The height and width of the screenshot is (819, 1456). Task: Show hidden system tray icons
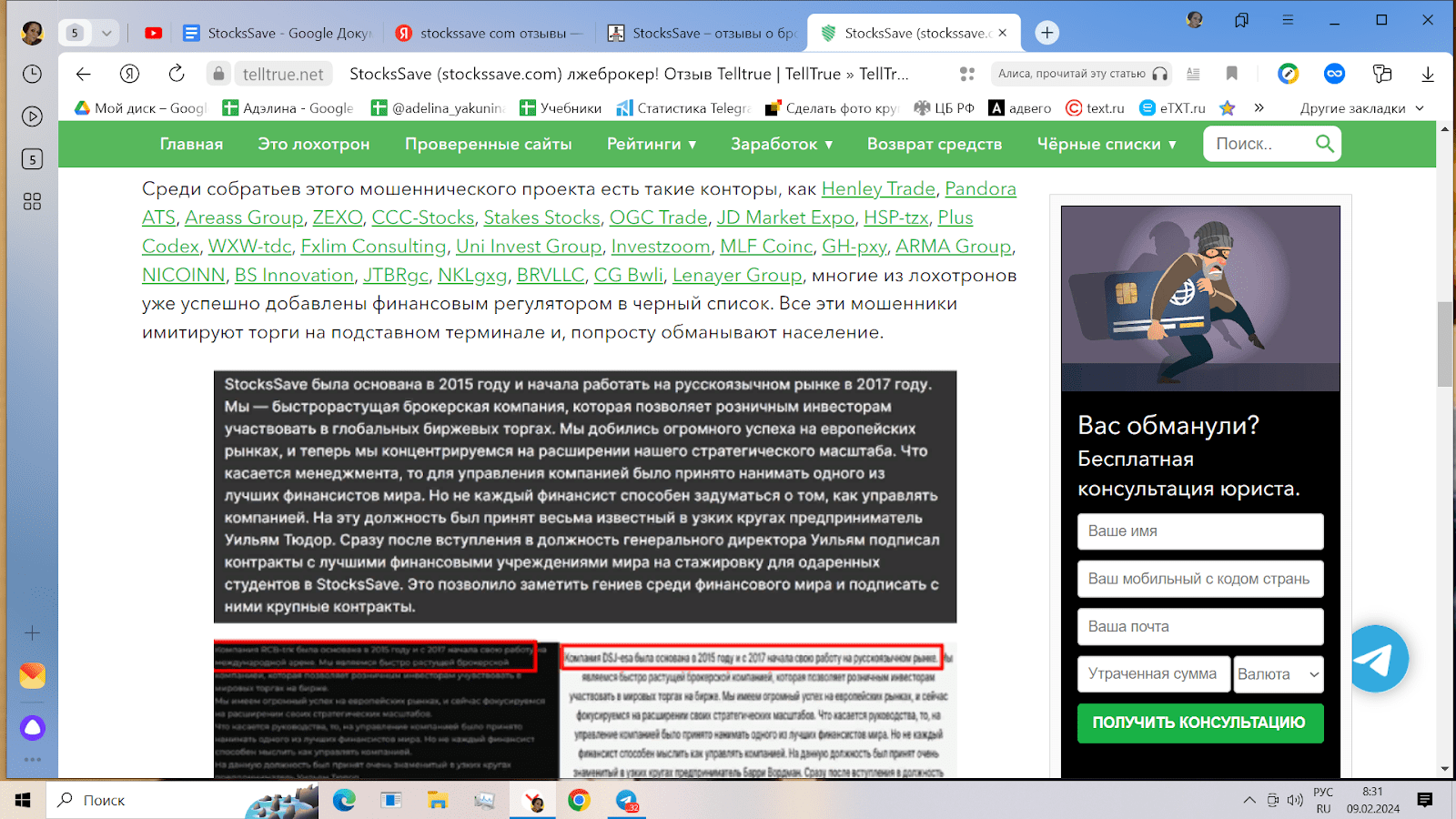click(x=1249, y=800)
